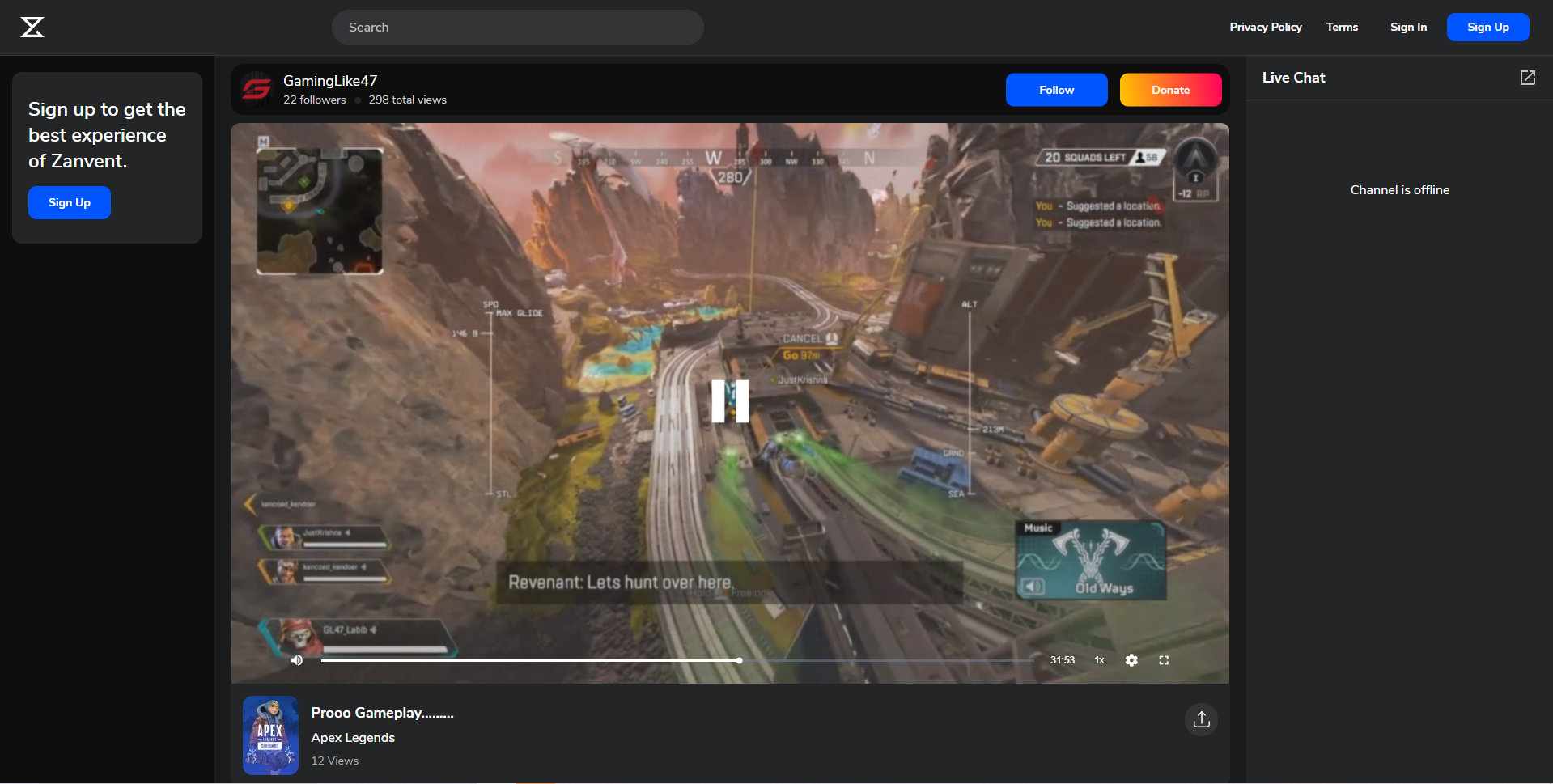Mute the video volume

[297, 660]
